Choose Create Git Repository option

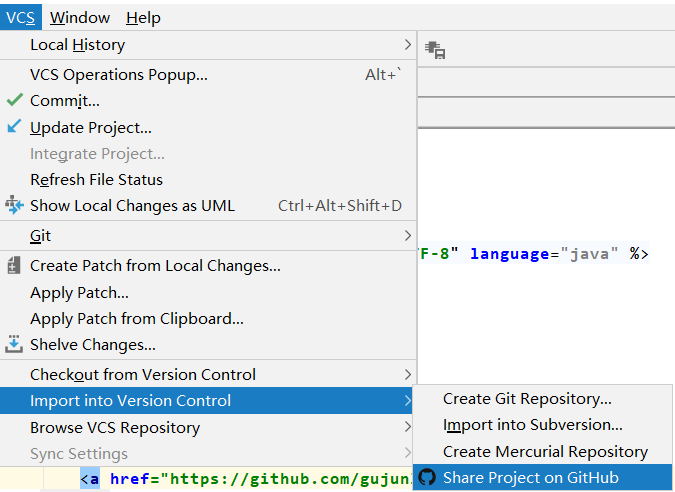pos(527,398)
